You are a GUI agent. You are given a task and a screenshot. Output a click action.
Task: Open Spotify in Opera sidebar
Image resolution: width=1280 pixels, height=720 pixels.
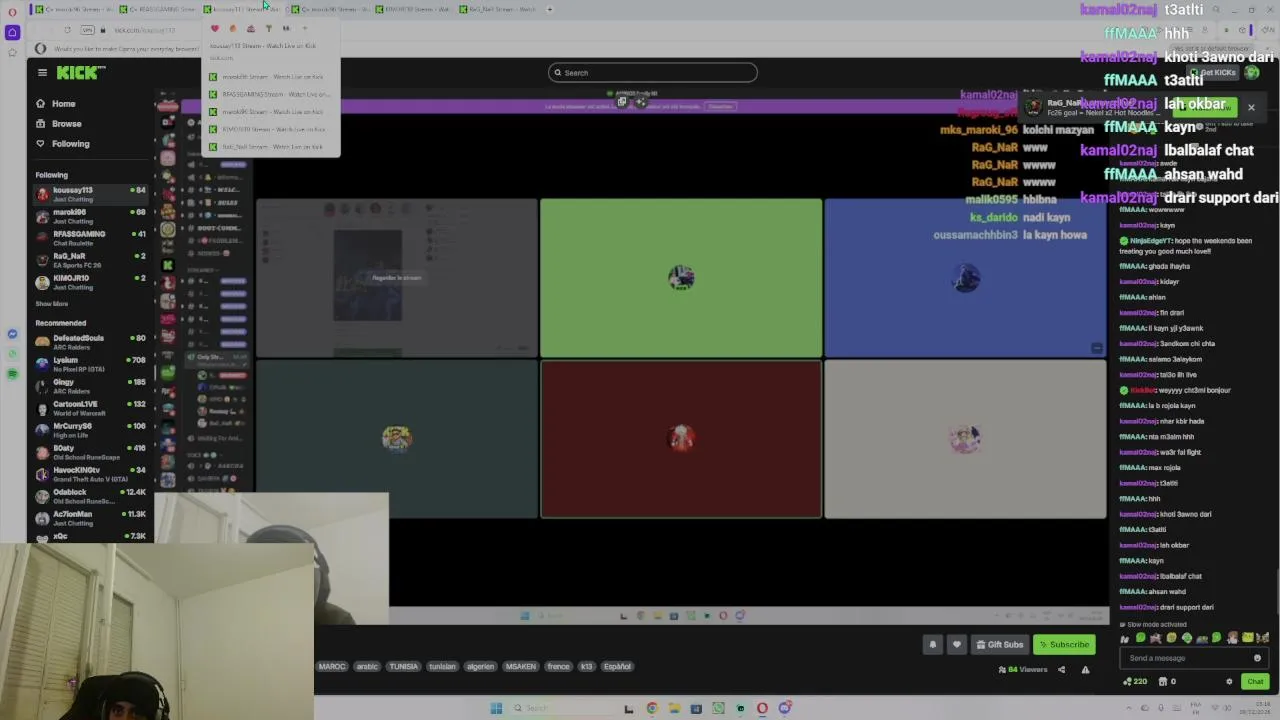point(12,374)
